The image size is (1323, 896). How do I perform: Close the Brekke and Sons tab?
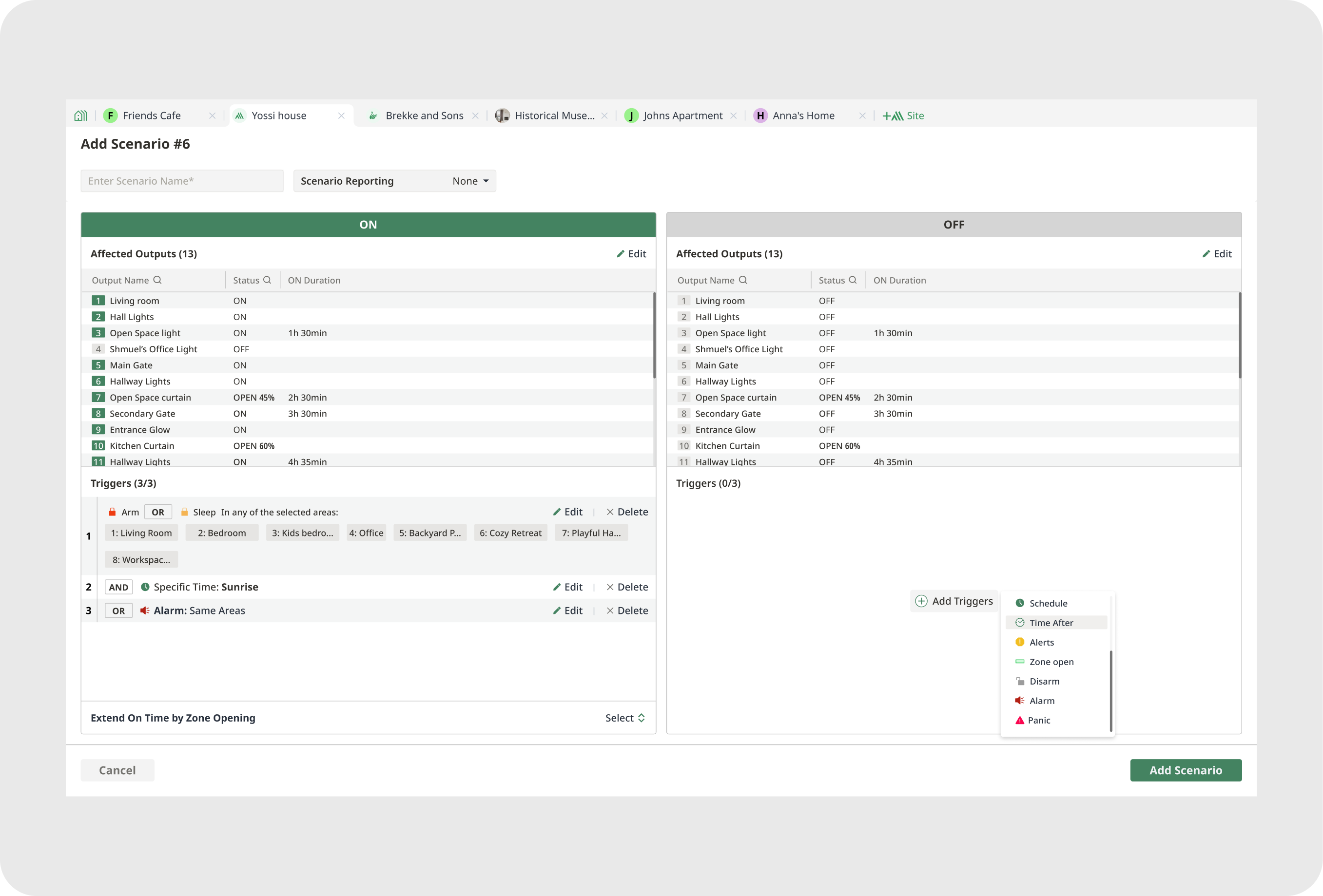tap(475, 115)
